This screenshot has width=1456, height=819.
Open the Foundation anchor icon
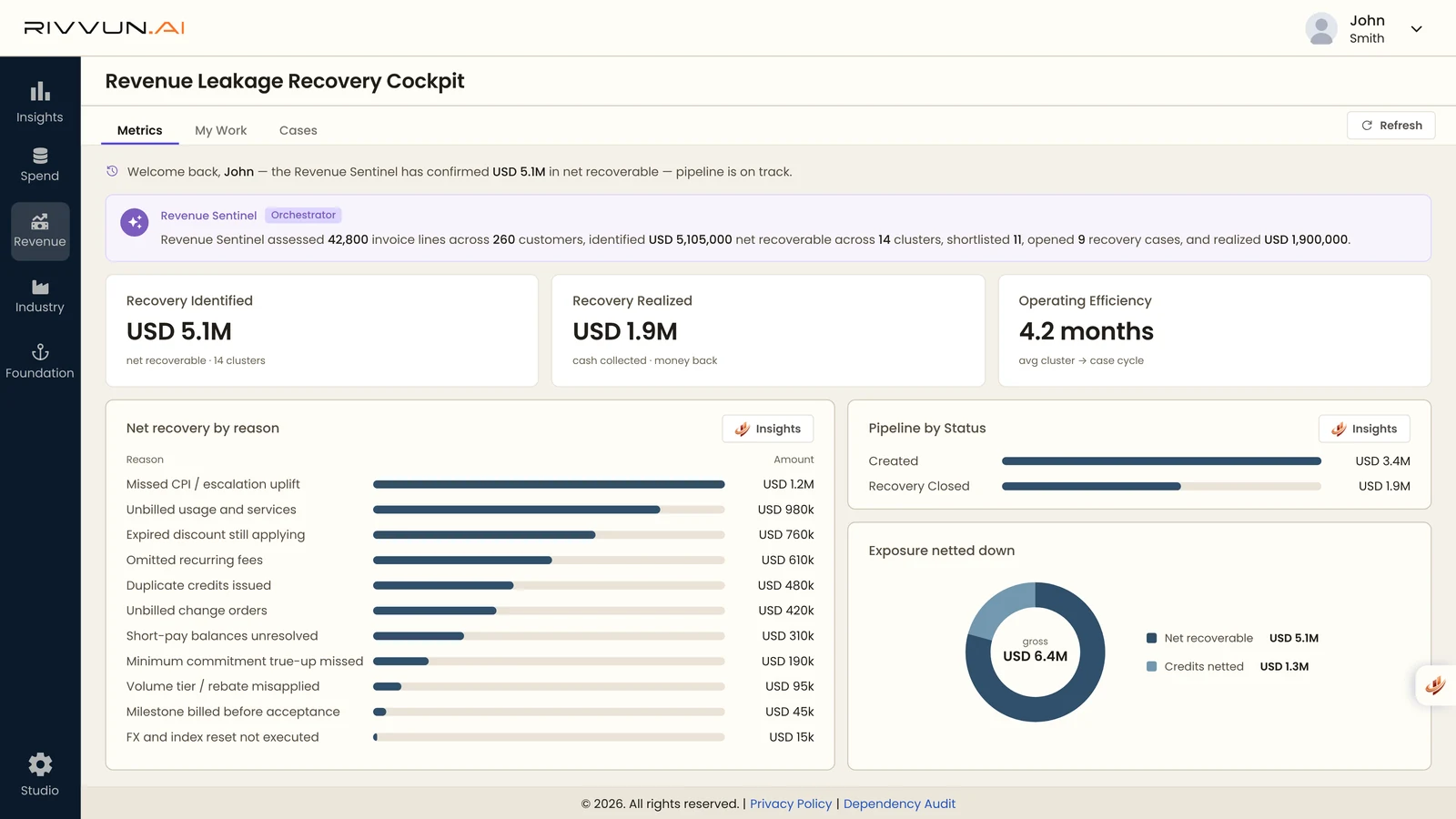tap(40, 352)
